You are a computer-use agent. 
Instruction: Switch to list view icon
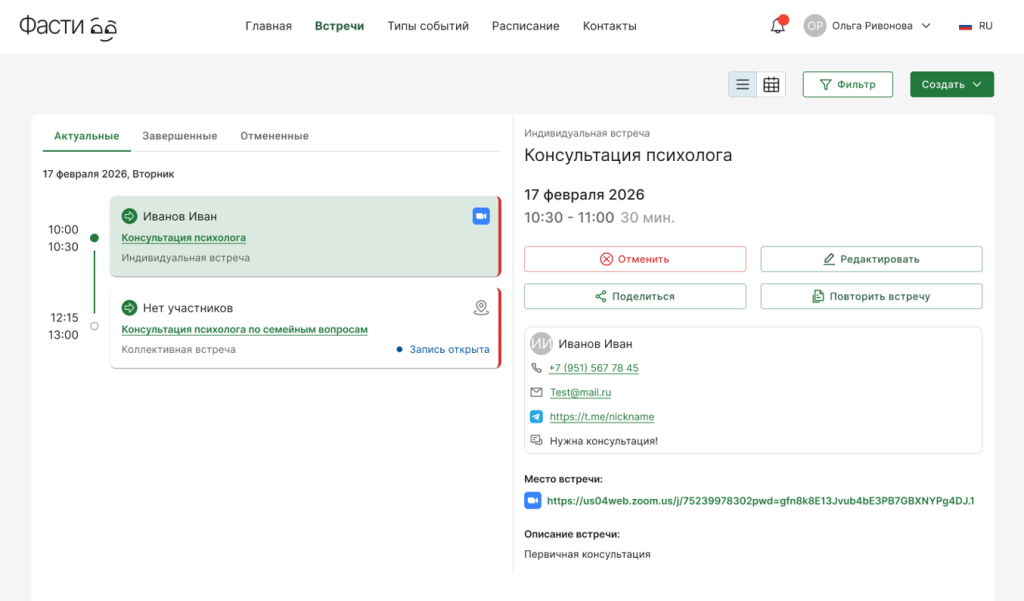pyautogui.click(x=743, y=84)
